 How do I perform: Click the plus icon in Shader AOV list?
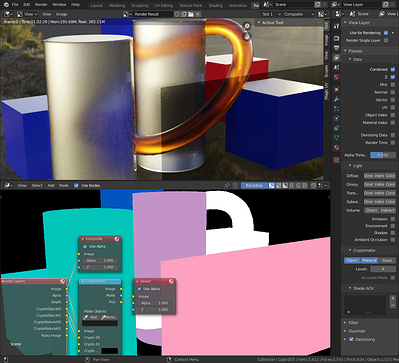(x=393, y=298)
